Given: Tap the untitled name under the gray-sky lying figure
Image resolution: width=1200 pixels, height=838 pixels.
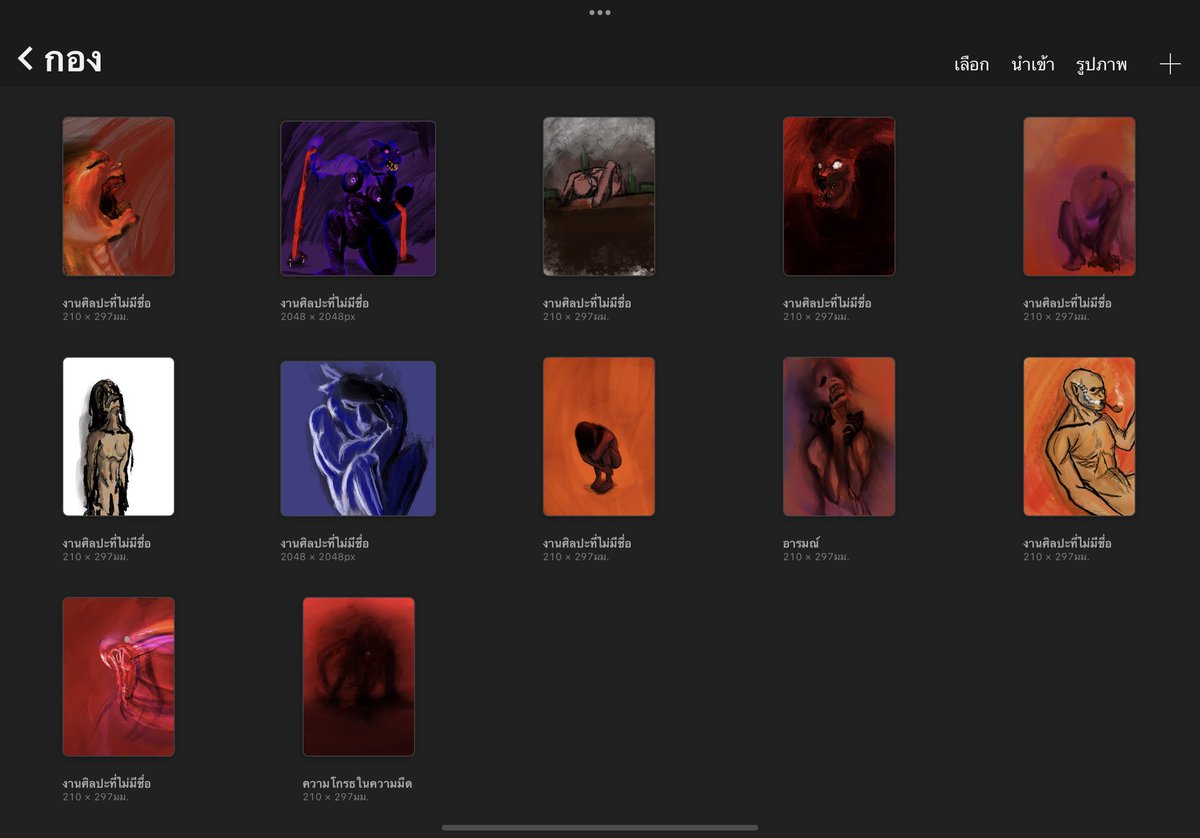Looking at the screenshot, I should [587, 303].
